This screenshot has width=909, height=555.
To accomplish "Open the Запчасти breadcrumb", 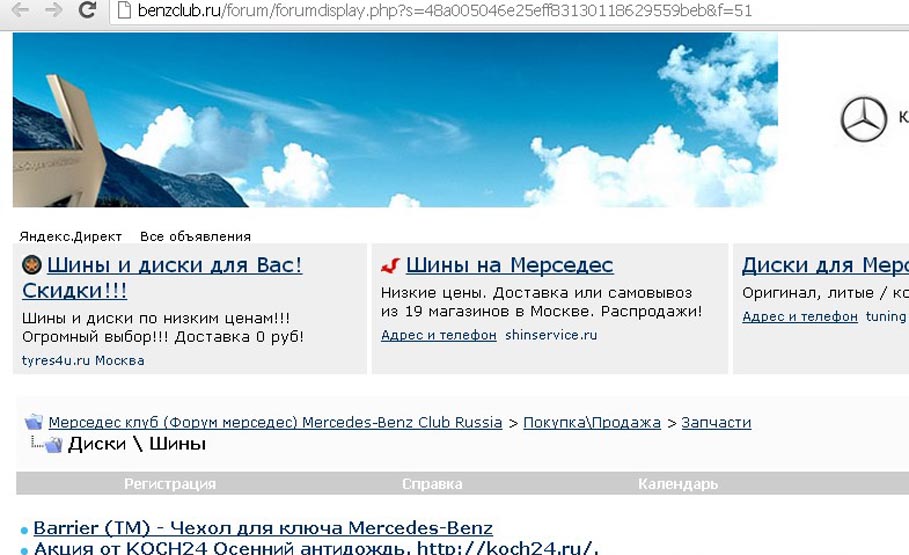I will 716,422.
